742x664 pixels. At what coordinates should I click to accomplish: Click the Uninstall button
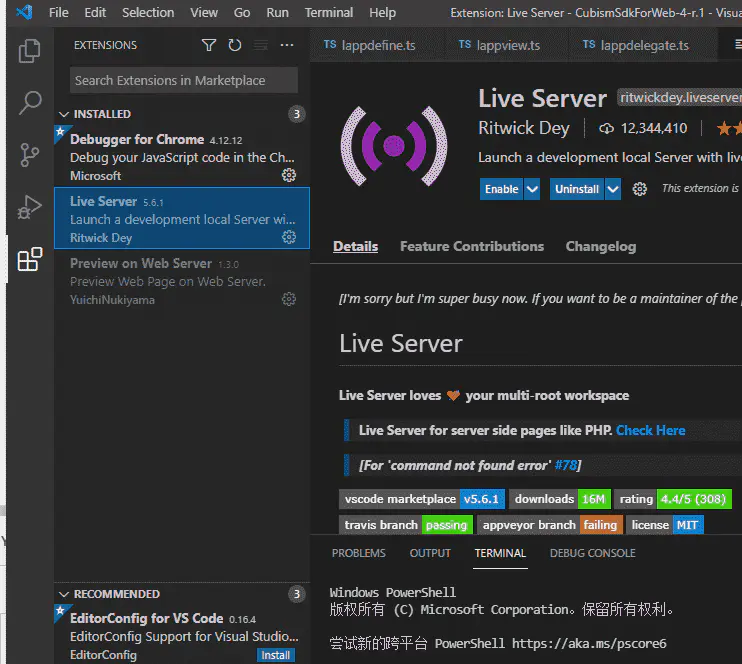click(x=577, y=189)
